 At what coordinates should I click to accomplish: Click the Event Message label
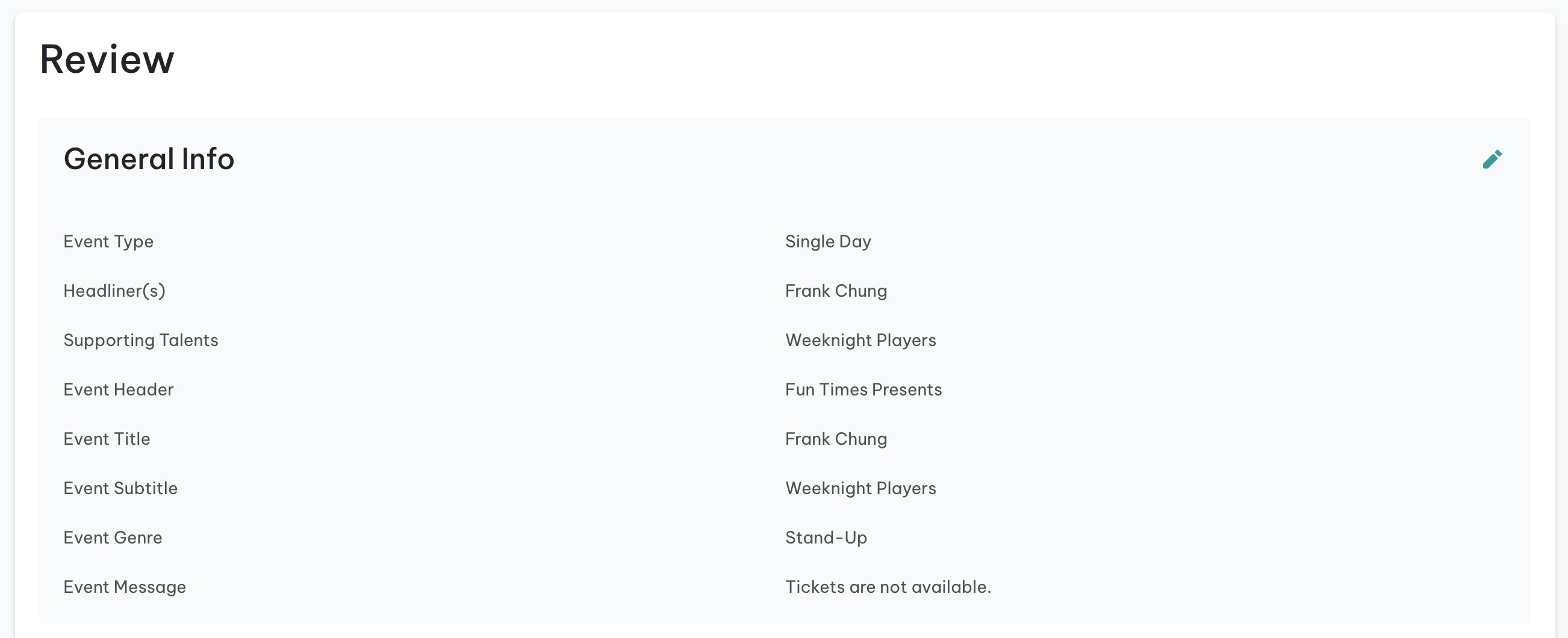point(125,586)
